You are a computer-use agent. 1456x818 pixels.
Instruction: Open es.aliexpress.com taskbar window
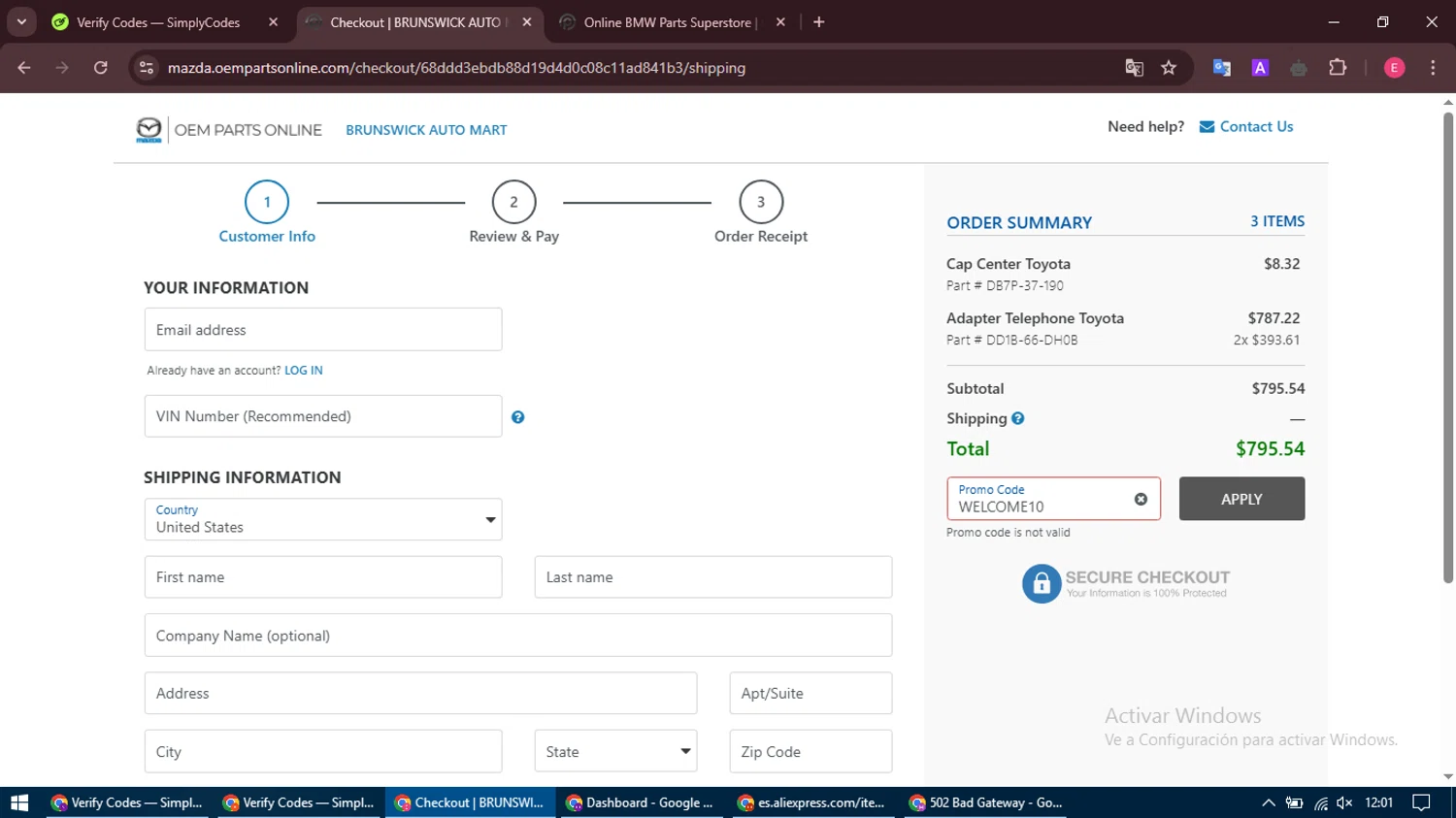811,802
